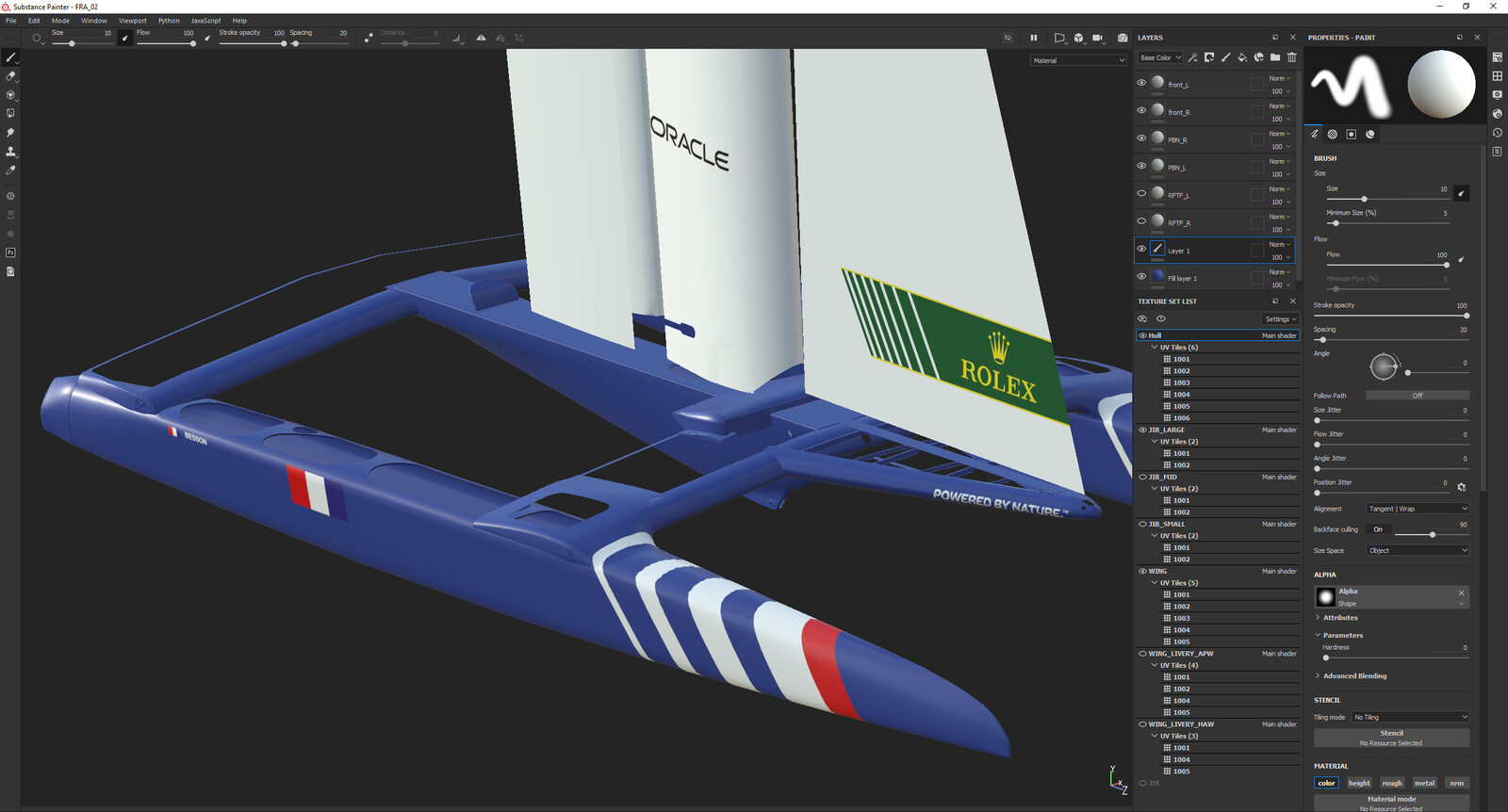
Task: Pause the viewport rendering
Action: click(1034, 38)
